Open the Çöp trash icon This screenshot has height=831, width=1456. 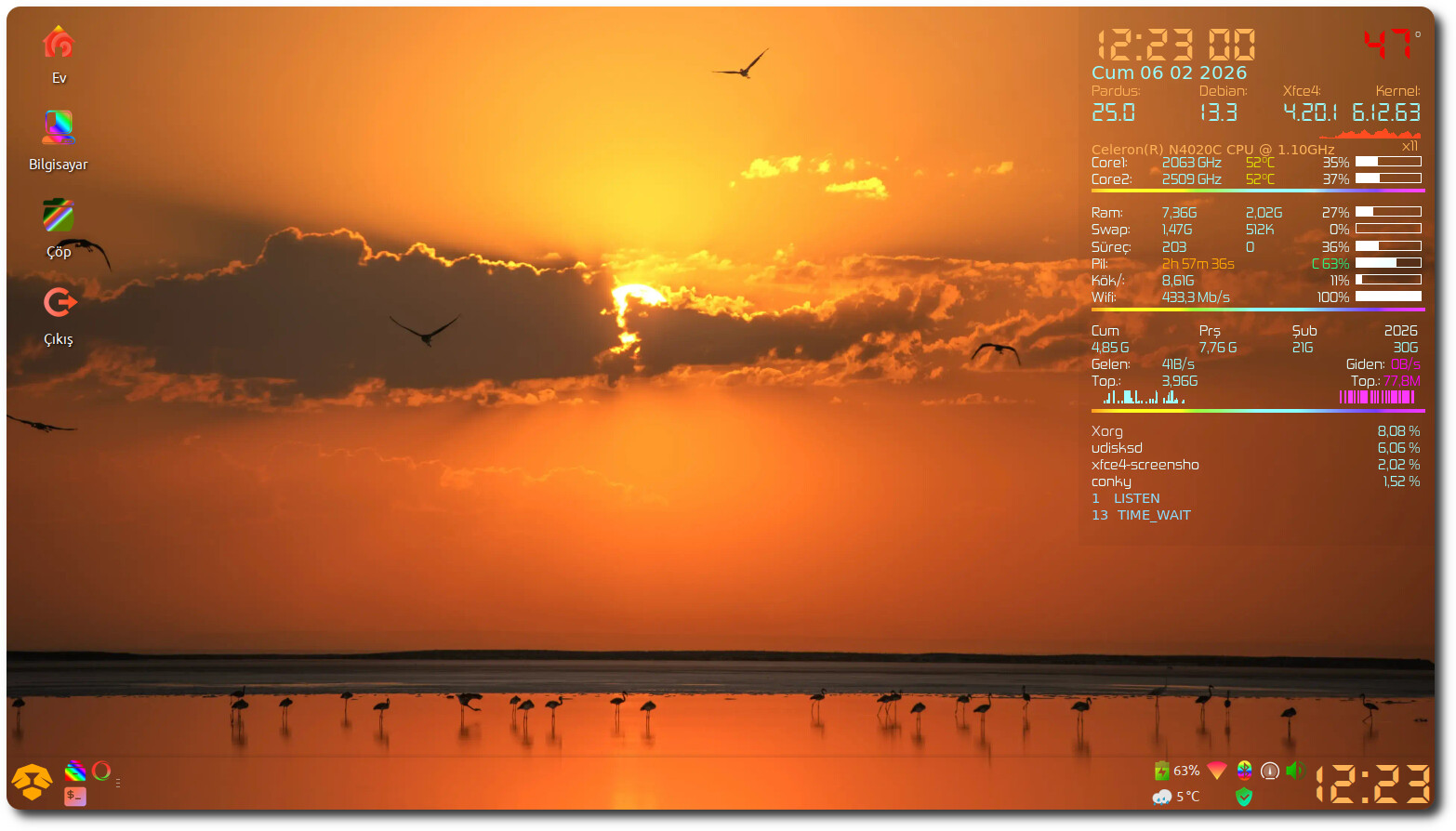click(59, 216)
